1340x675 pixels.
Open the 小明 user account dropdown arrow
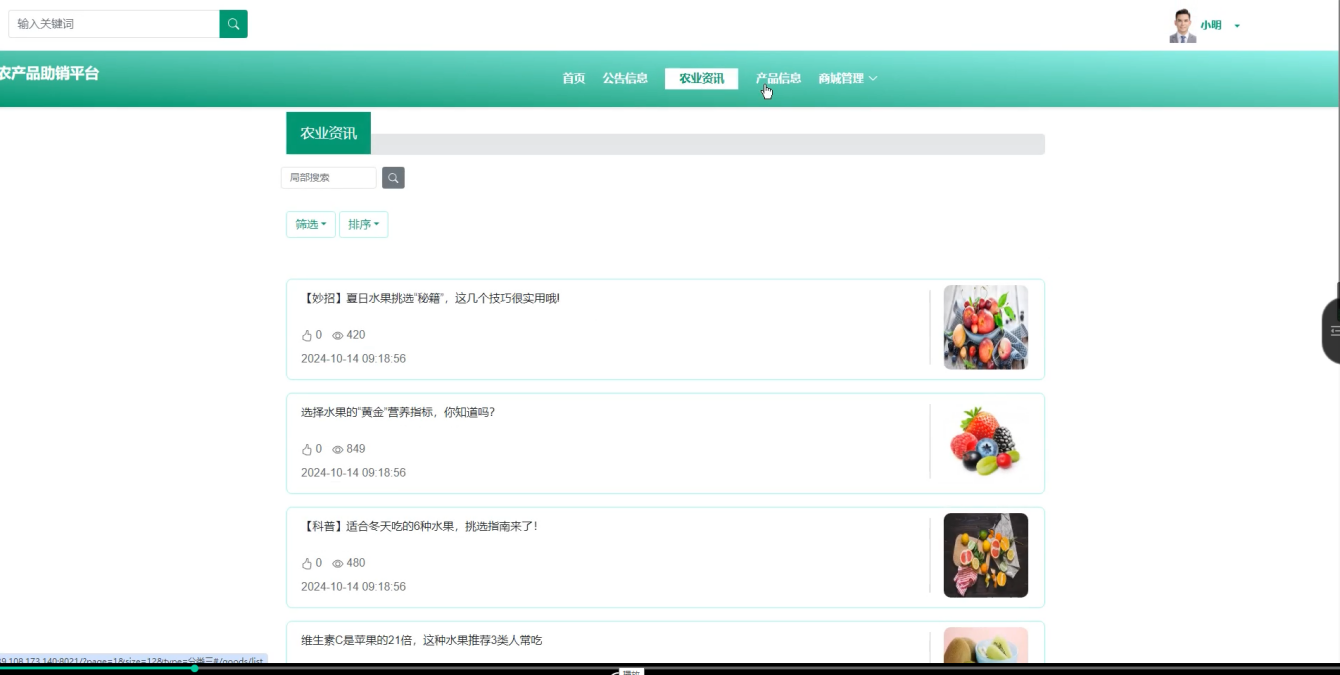[x=1237, y=26]
